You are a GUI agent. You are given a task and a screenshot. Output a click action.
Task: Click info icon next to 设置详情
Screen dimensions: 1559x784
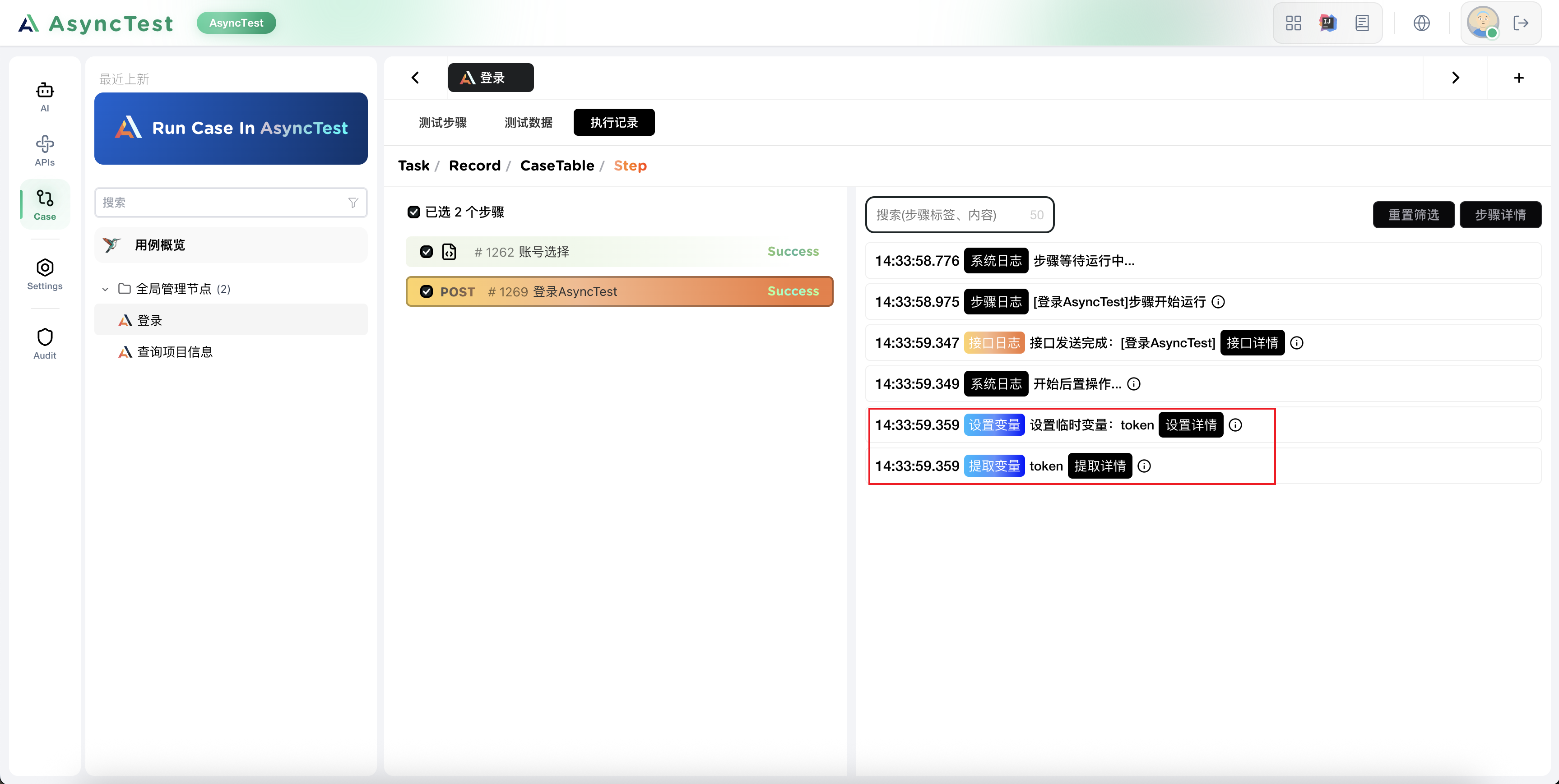[x=1236, y=425]
